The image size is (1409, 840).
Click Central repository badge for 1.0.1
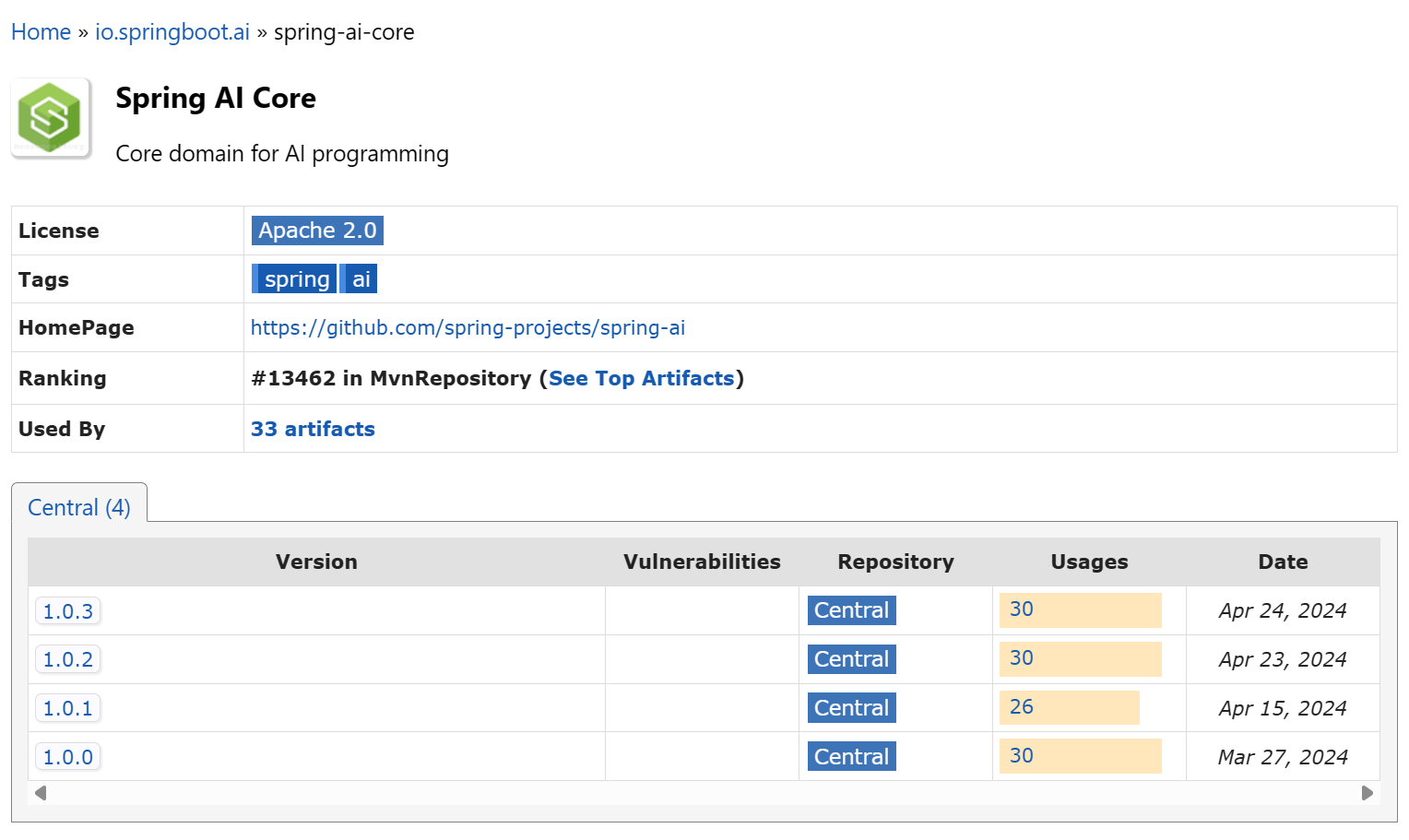pyautogui.click(x=851, y=708)
